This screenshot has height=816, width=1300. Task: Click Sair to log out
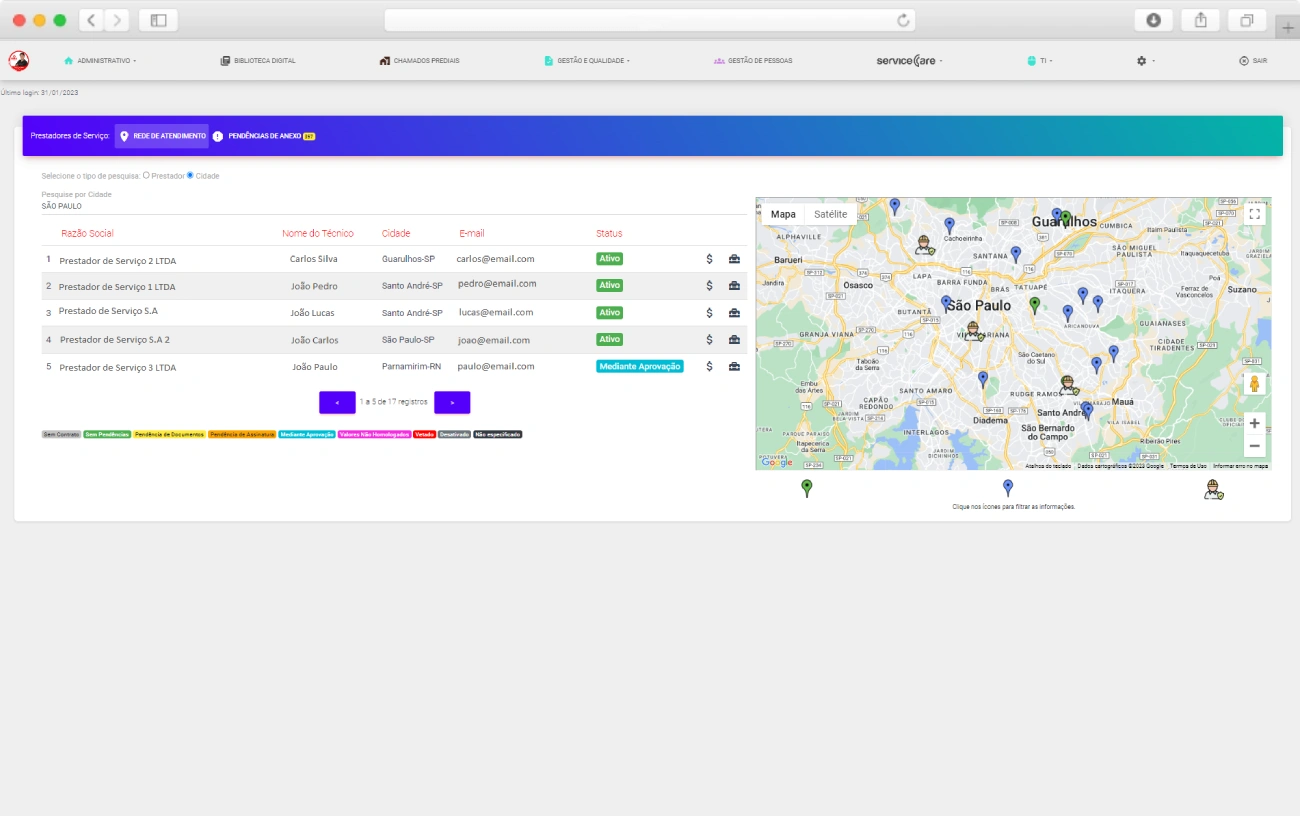click(1253, 61)
